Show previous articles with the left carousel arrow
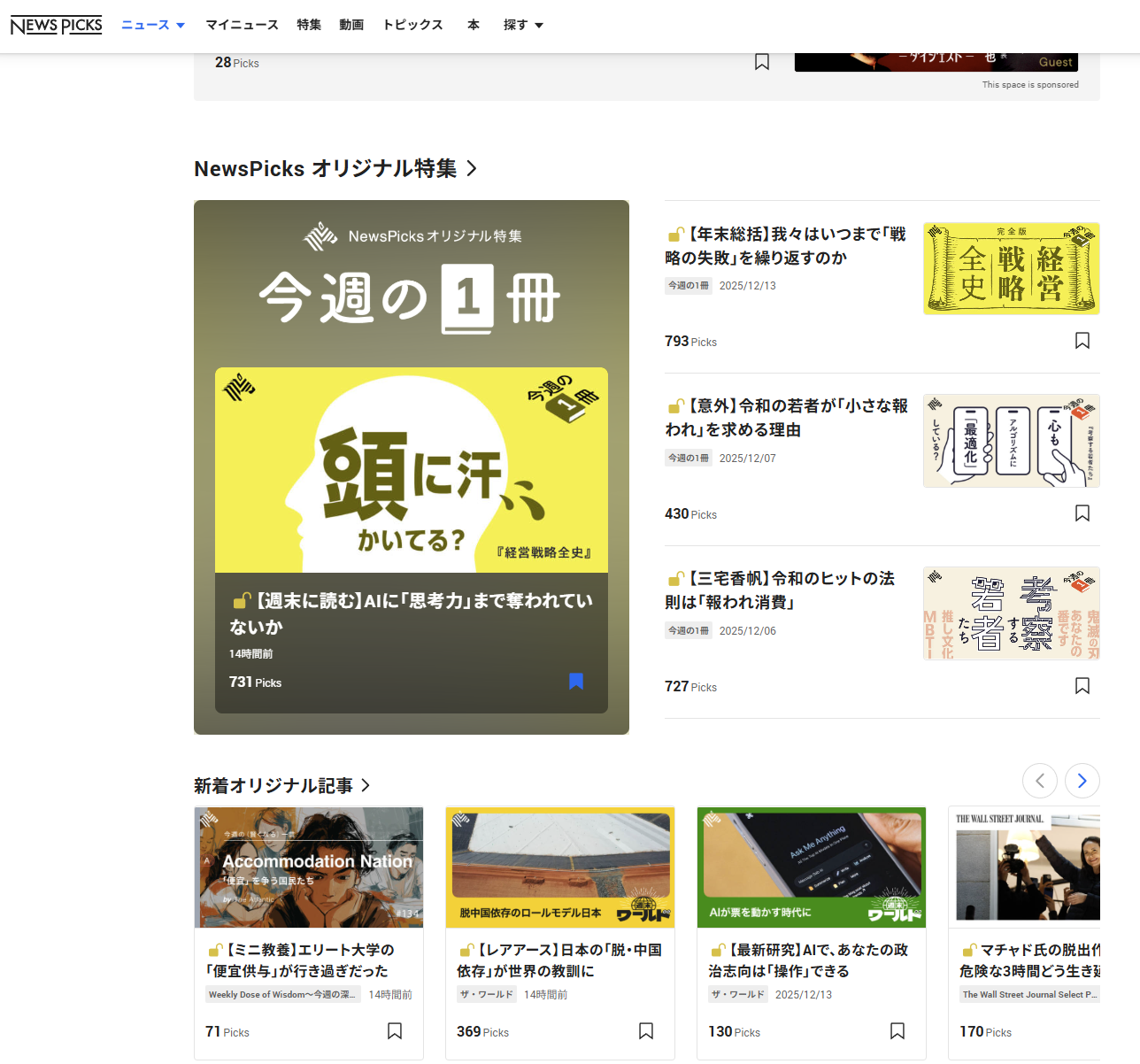 [x=1040, y=781]
